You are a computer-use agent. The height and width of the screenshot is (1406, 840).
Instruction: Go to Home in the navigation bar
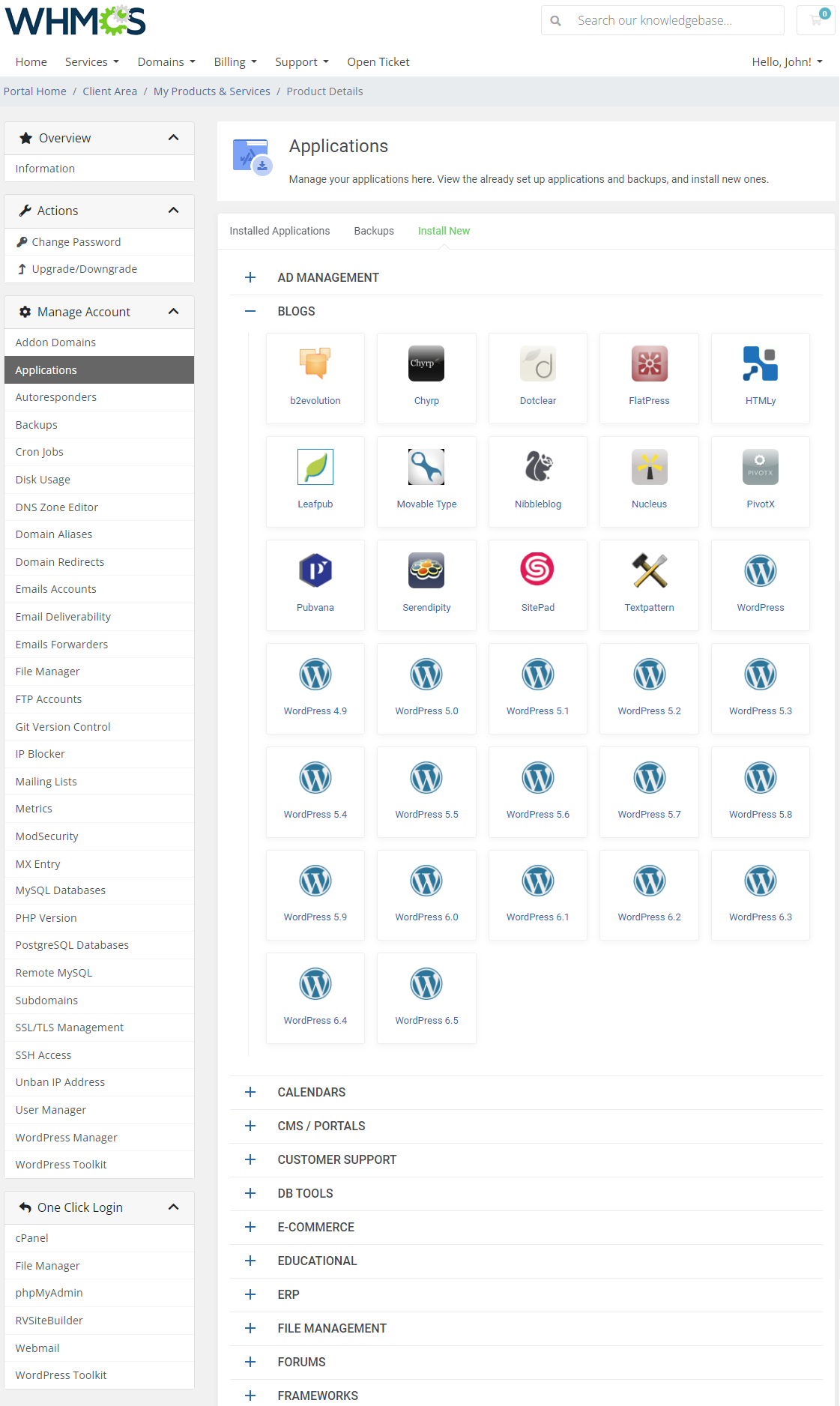click(x=31, y=61)
